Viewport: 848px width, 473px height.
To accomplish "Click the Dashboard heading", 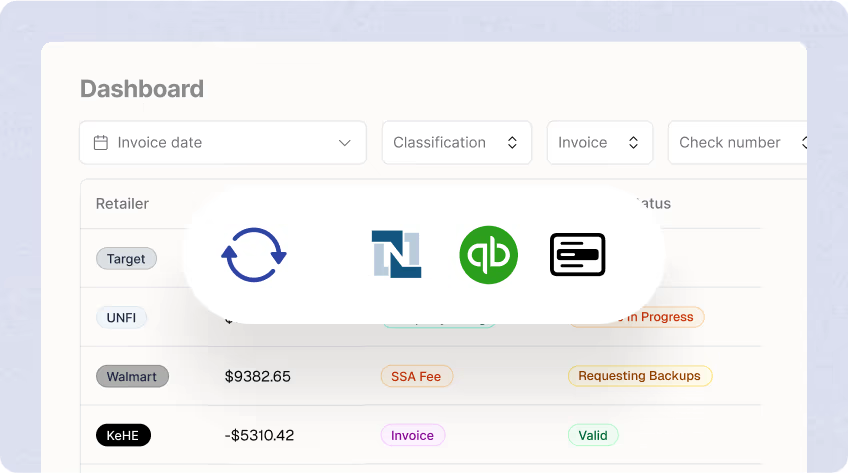I will tap(142, 89).
